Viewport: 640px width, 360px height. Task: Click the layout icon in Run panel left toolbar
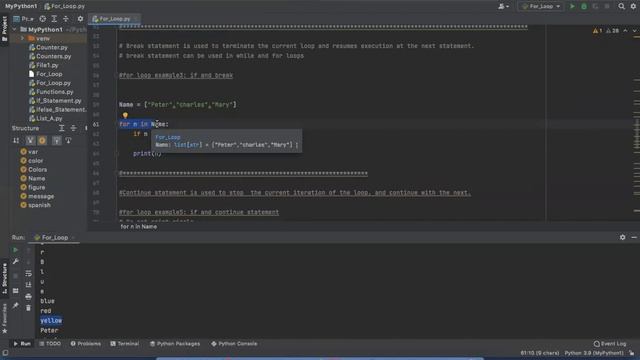point(16,291)
